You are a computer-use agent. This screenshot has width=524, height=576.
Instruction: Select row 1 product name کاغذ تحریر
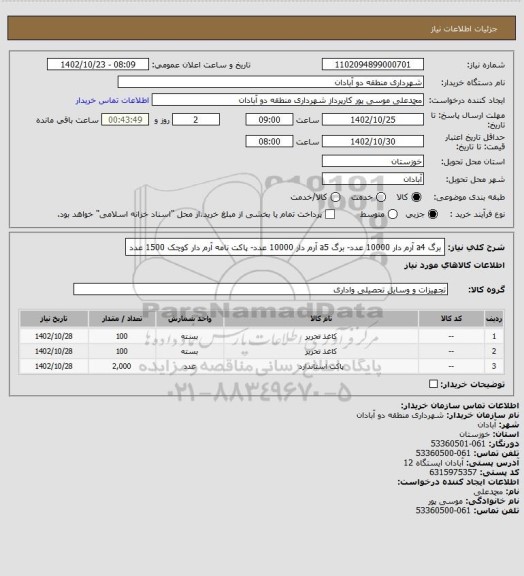(x=321, y=336)
